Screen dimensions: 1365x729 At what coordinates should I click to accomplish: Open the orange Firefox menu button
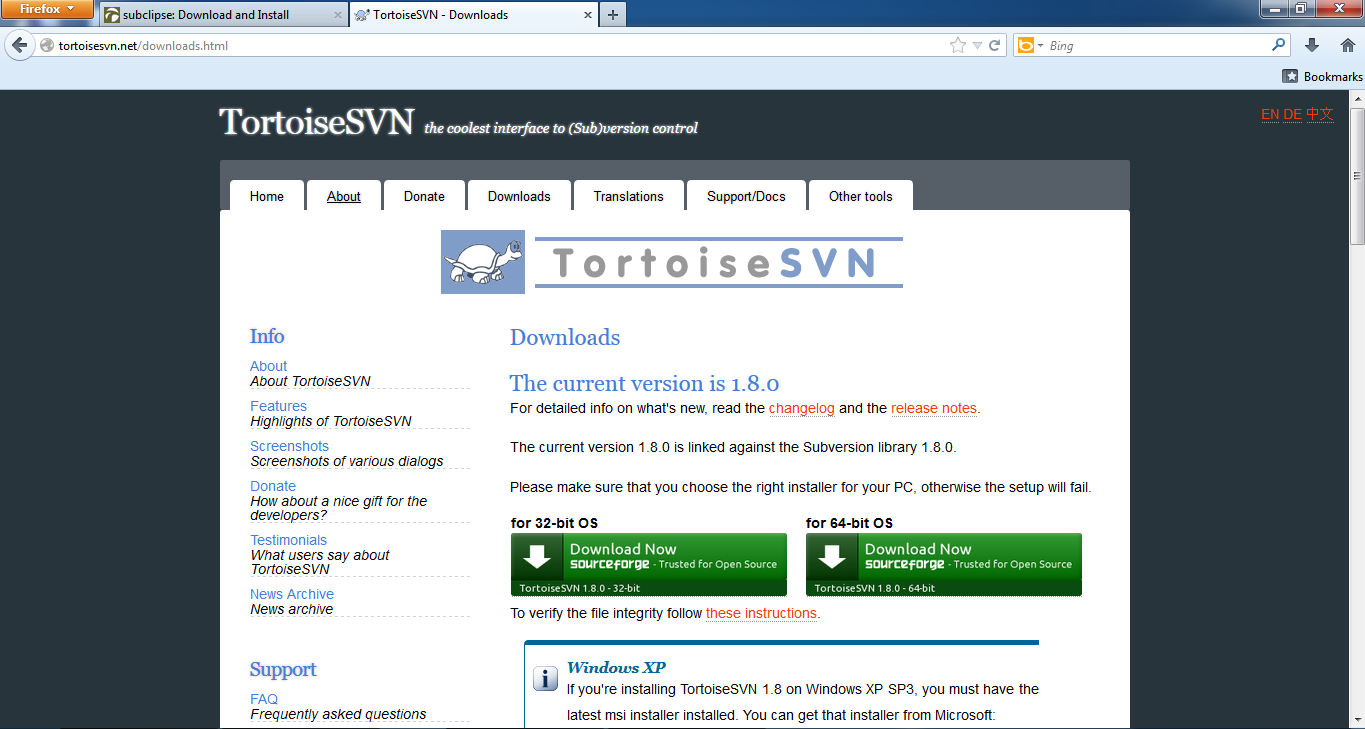point(47,10)
